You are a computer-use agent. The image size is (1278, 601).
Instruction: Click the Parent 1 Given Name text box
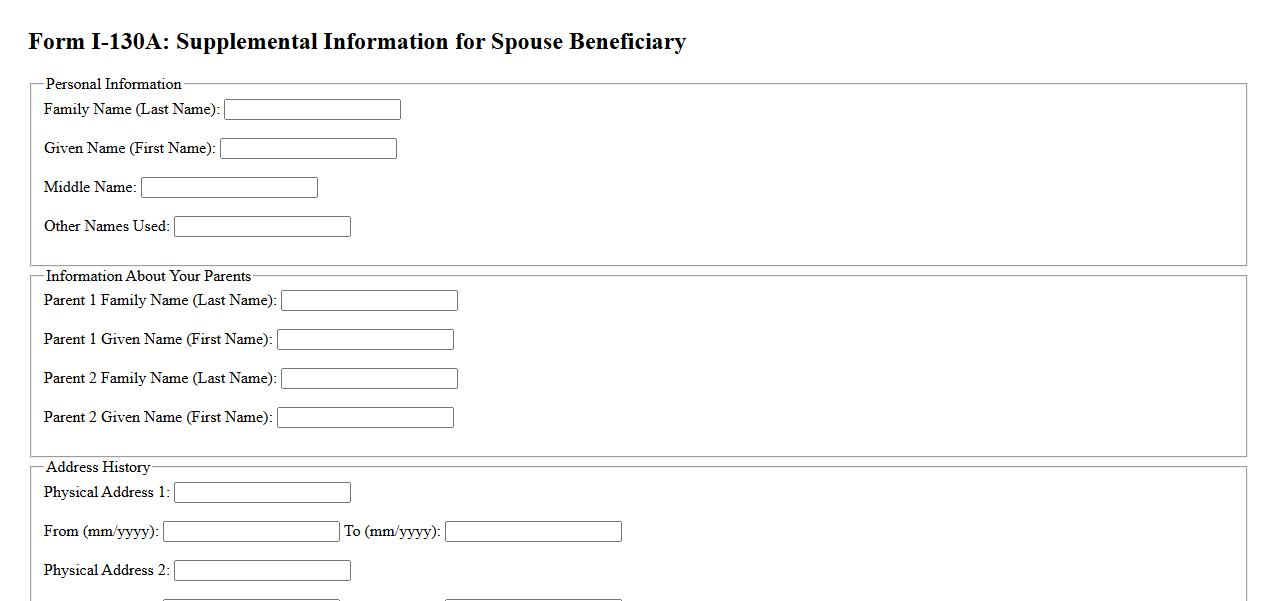365,340
